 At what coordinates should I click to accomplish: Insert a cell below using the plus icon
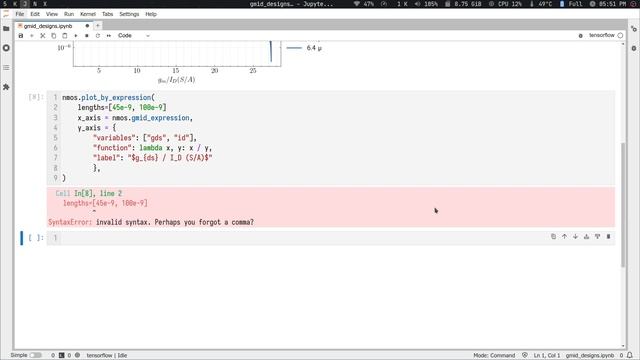[31, 36]
